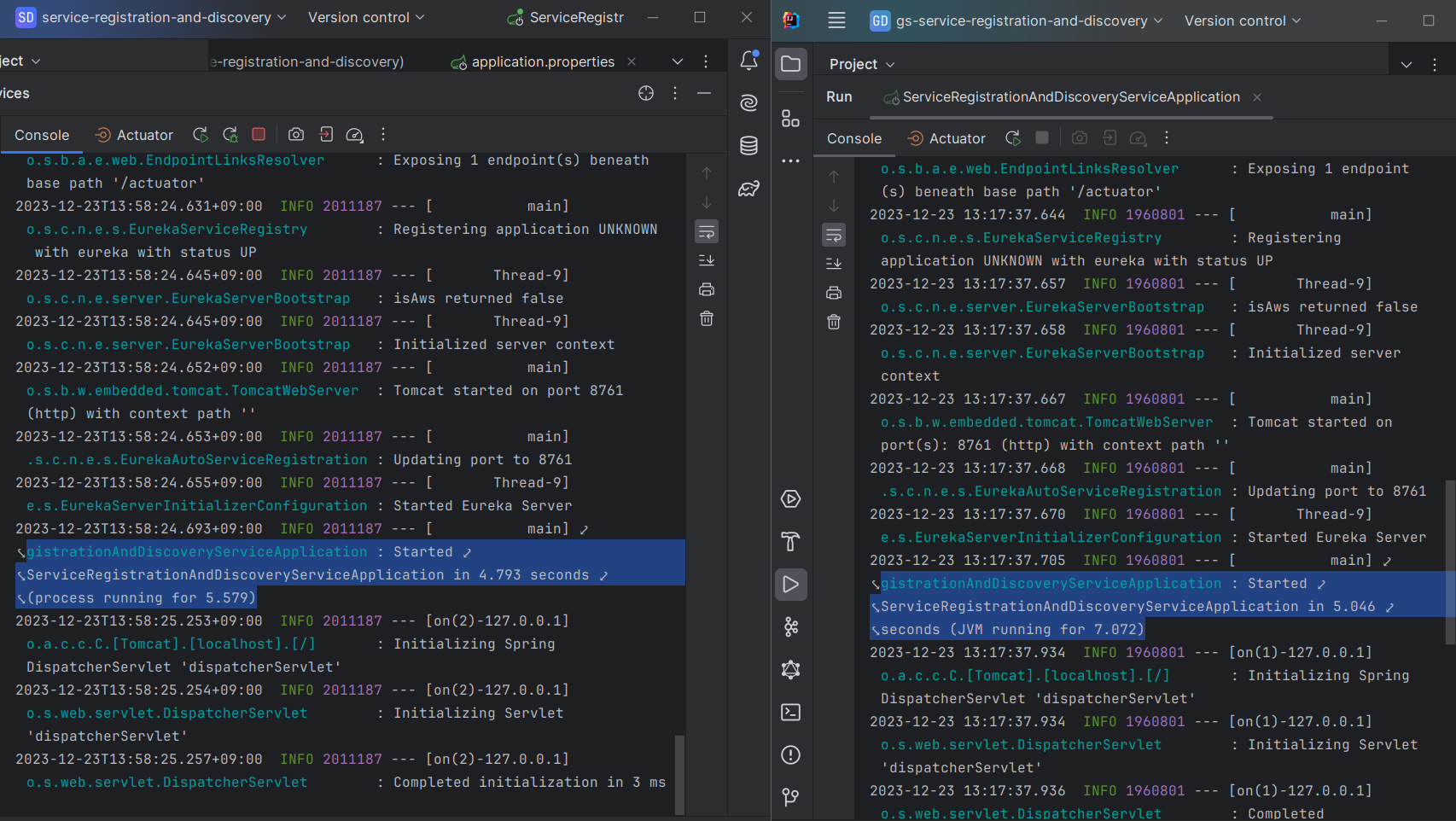Click IntelliJ IDEA logo in right title bar
This screenshot has height=821, width=1456.
[x=791, y=20]
